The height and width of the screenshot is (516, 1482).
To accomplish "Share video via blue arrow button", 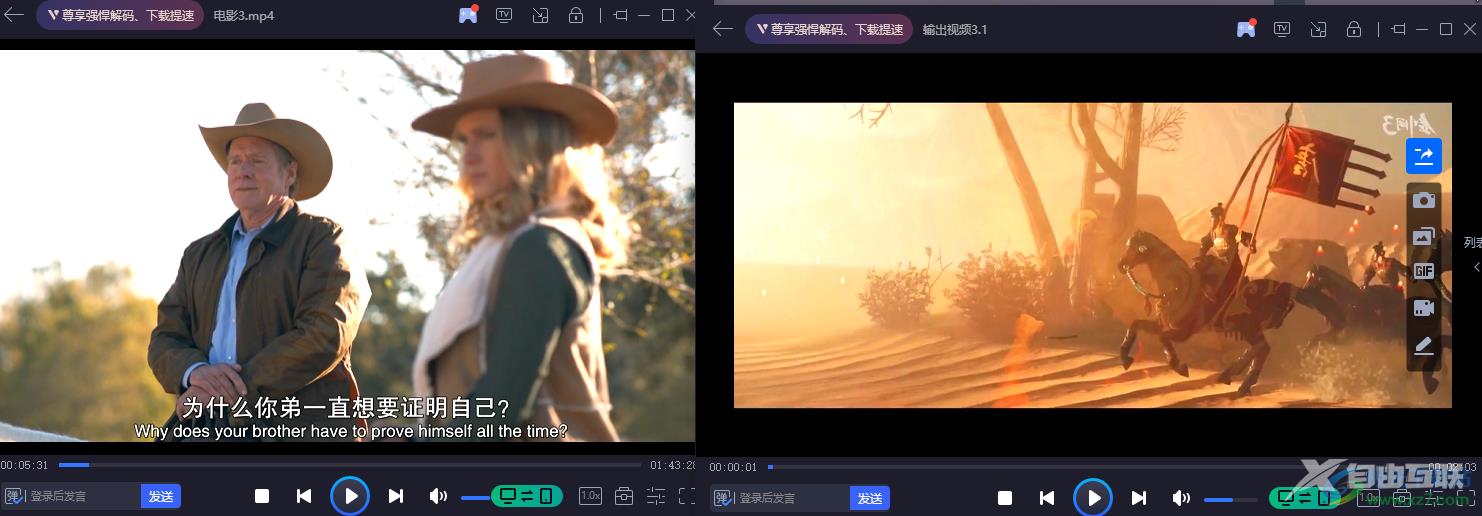I will click(1424, 156).
